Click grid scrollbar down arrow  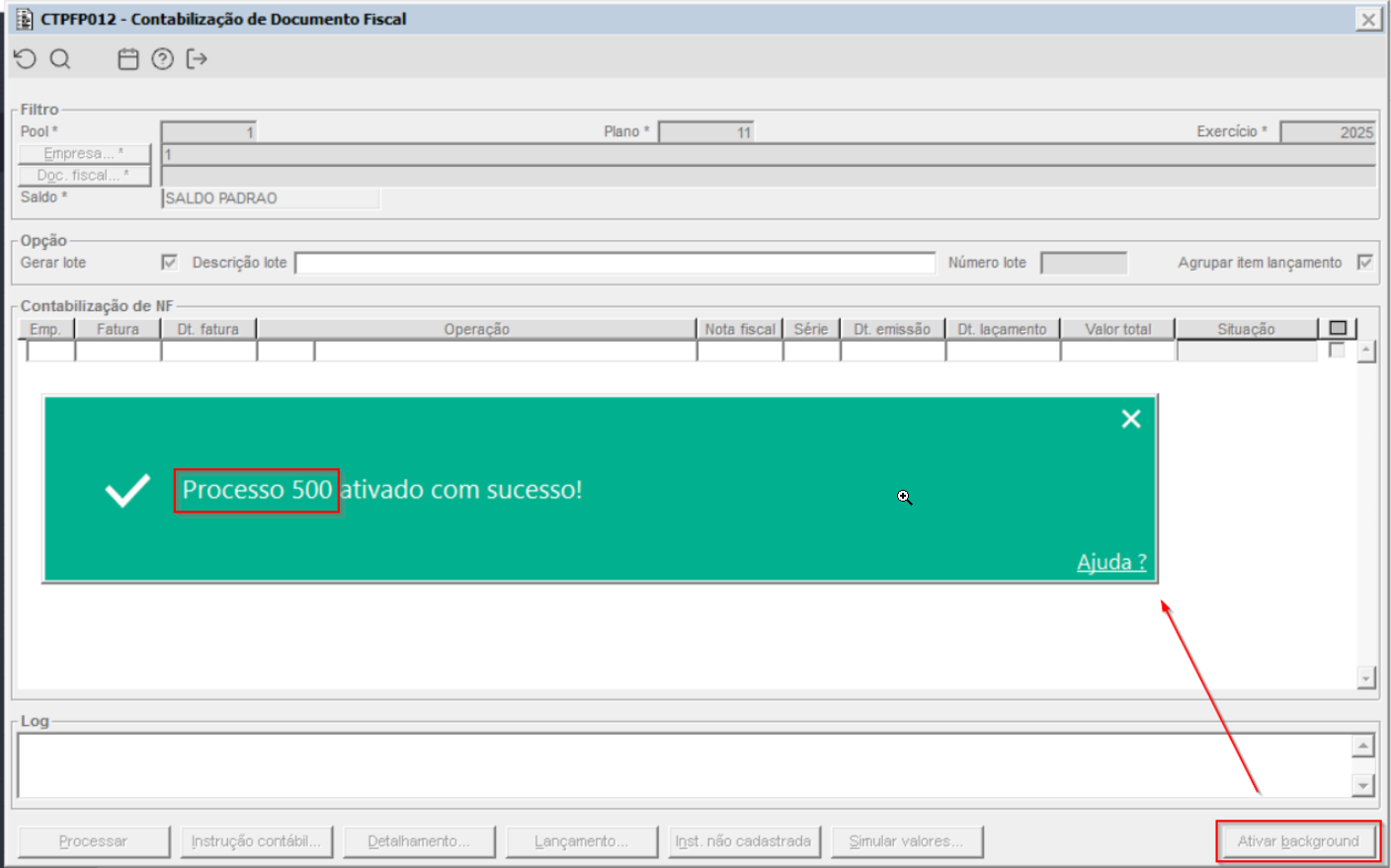1366,677
